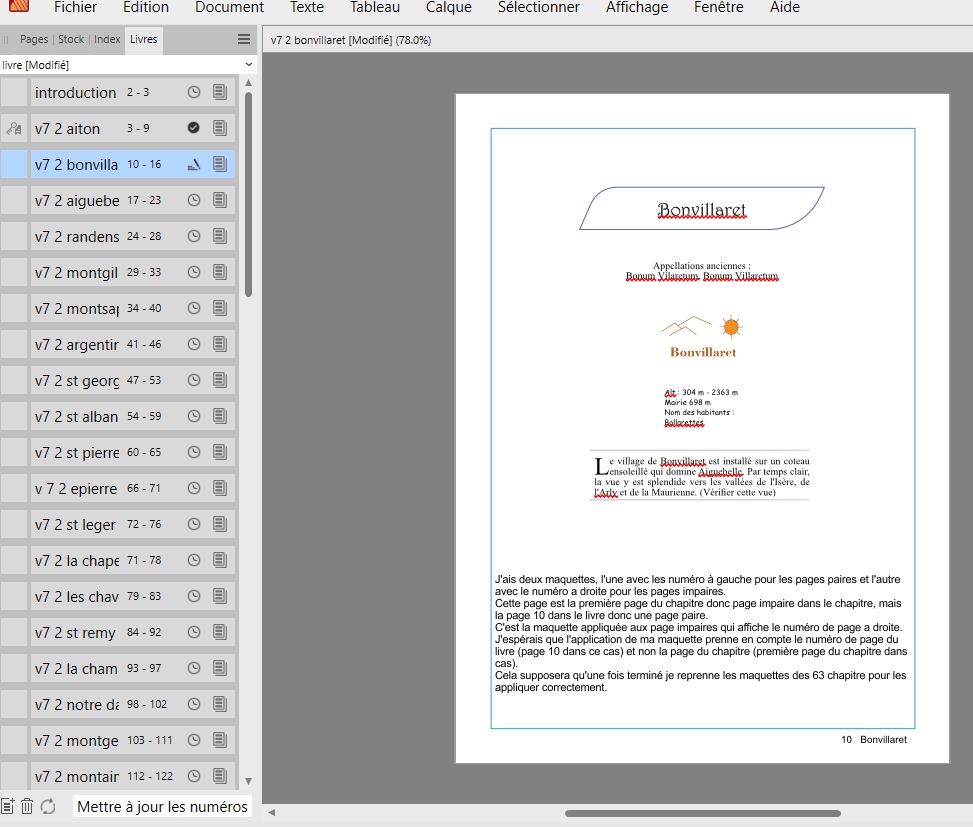Click clock icon of v7 2 aiguebe chapter

(x=194, y=200)
